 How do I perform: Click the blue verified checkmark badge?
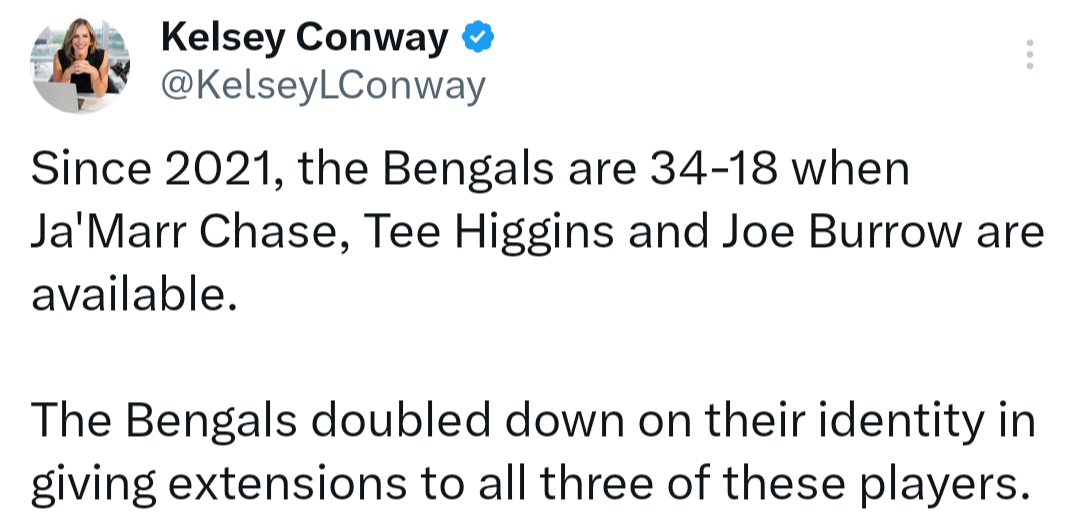pos(477,39)
